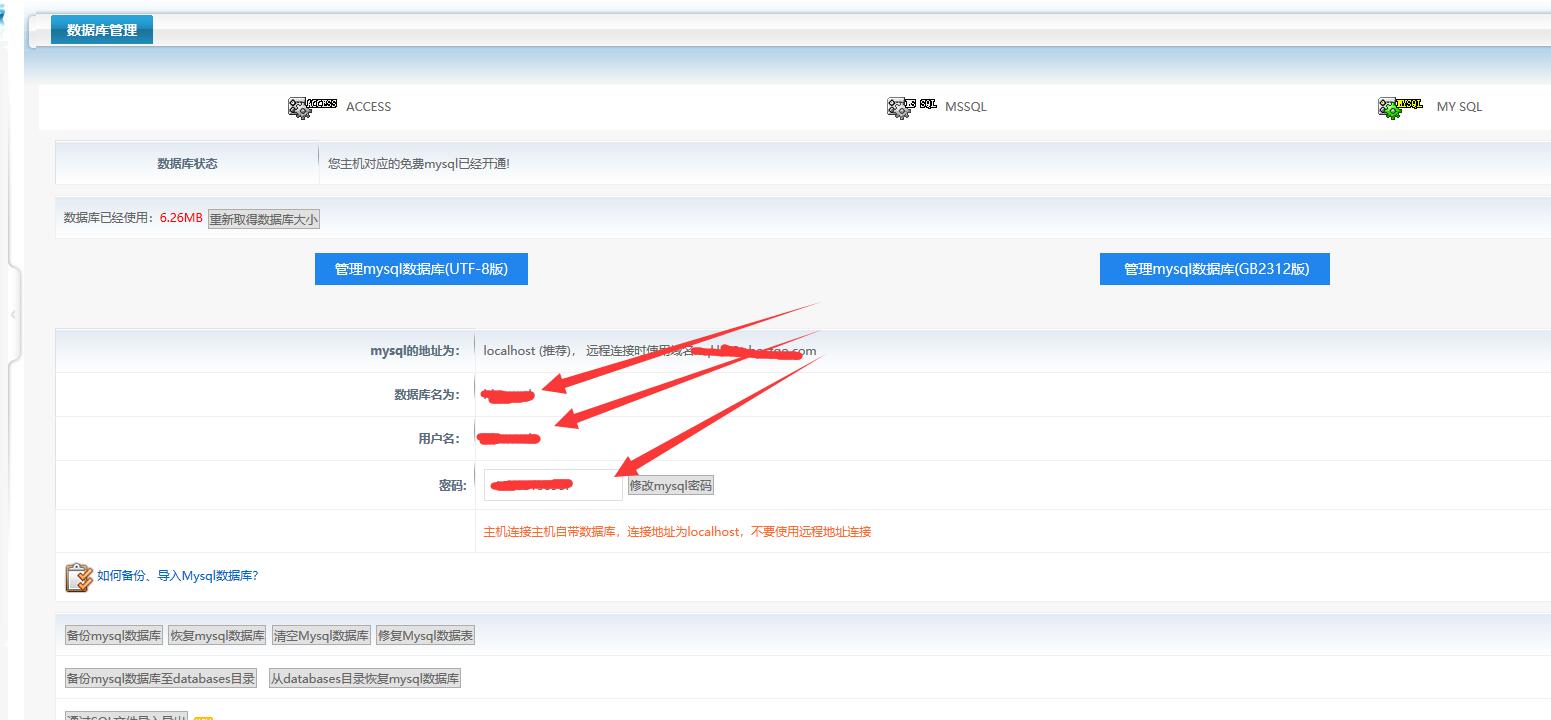Click 备份mysql数据库 button
Image resolution: width=1551 pixels, height=720 pixels.
point(114,636)
